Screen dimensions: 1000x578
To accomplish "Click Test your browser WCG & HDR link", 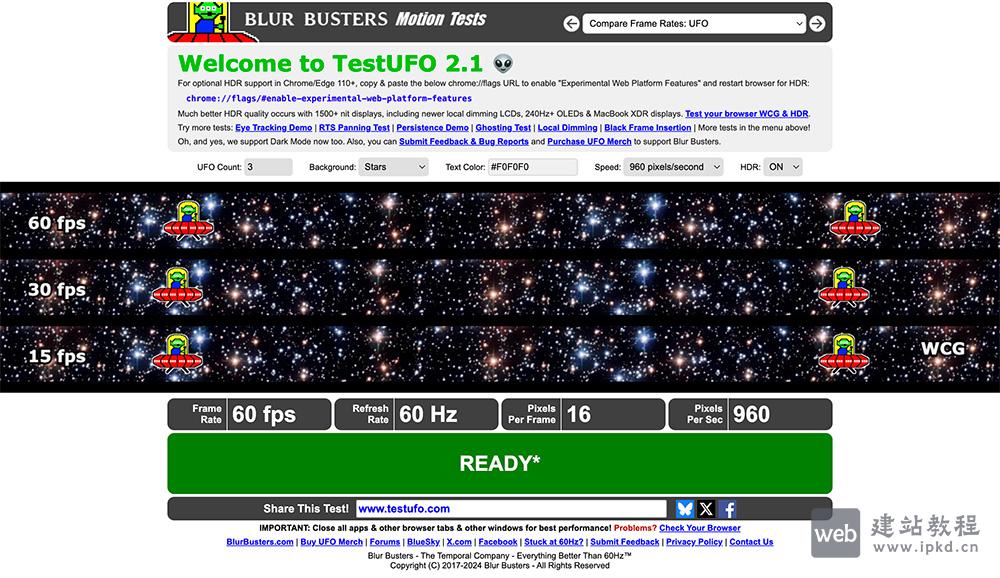I will pos(747,114).
